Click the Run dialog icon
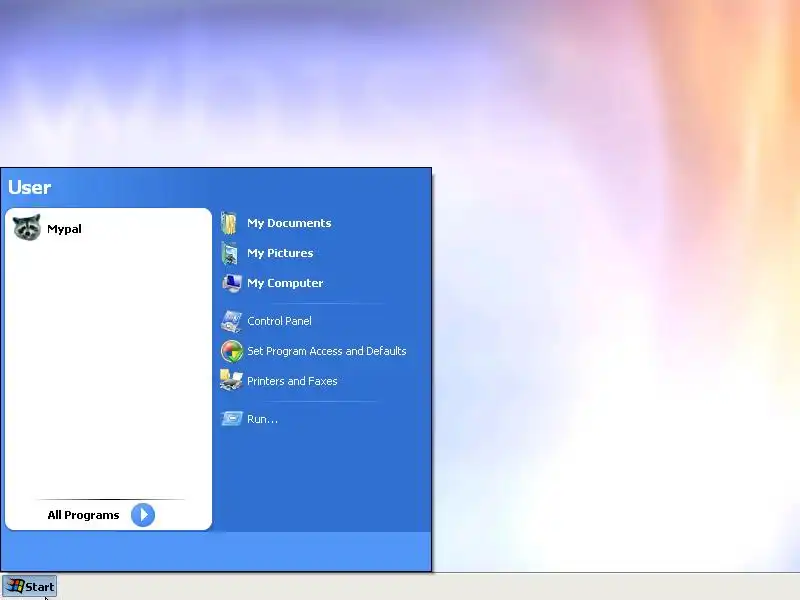This screenshot has width=800, height=600. point(232,418)
